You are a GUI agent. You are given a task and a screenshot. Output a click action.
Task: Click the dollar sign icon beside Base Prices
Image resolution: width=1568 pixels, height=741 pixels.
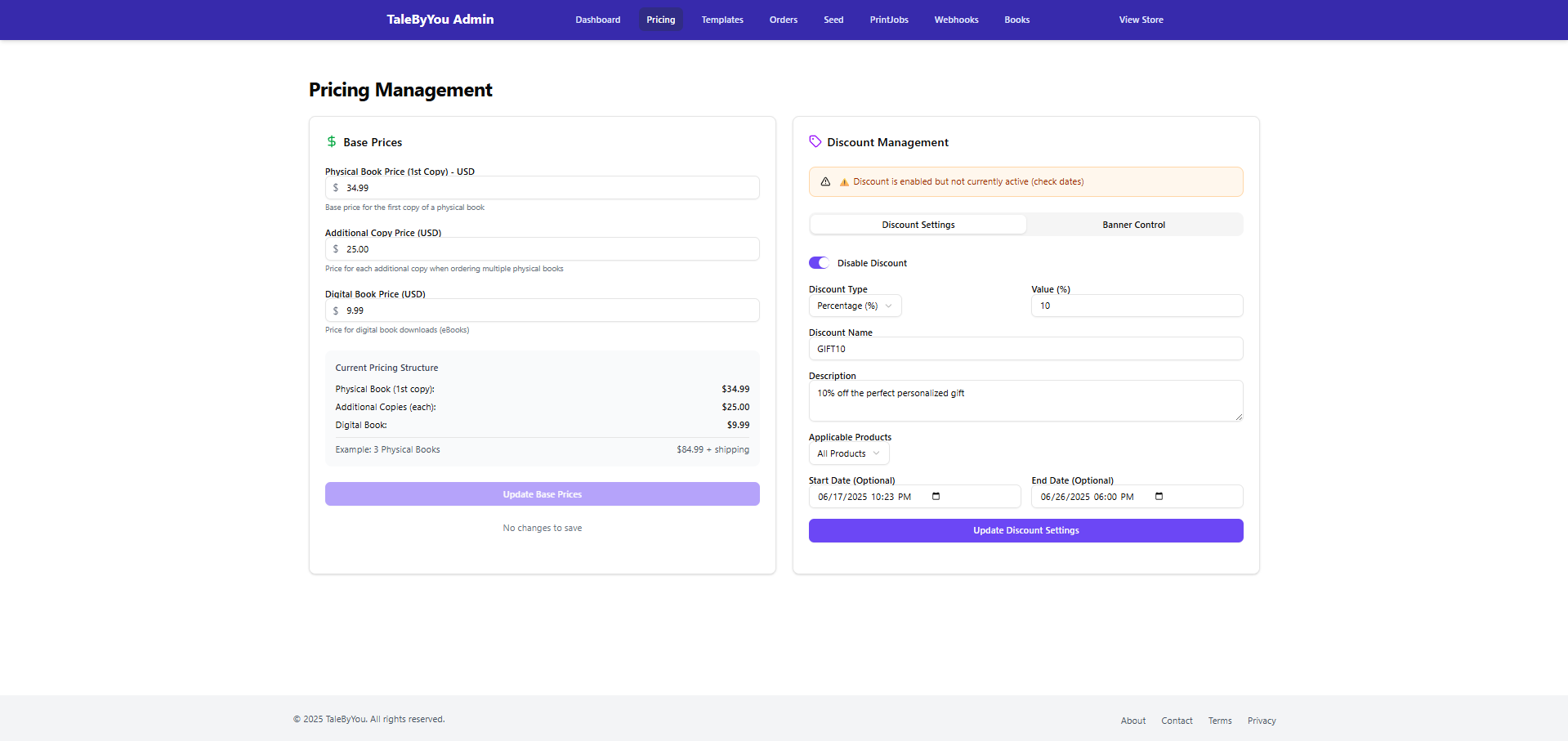pos(331,141)
